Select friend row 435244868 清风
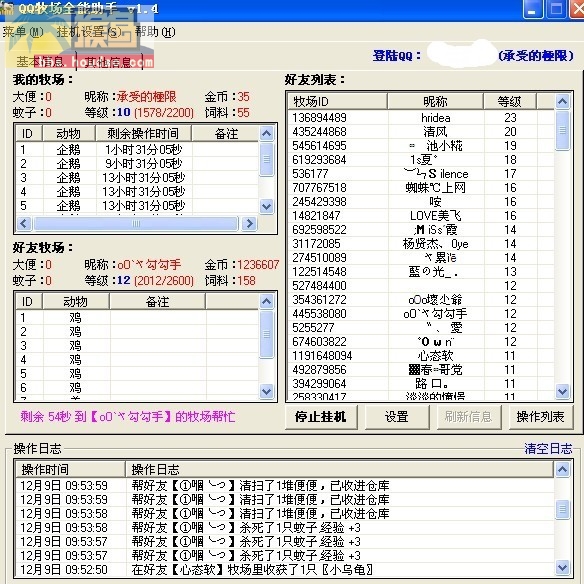Image resolution: width=584 pixels, height=584 pixels. pyautogui.click(x=421, y=131)
